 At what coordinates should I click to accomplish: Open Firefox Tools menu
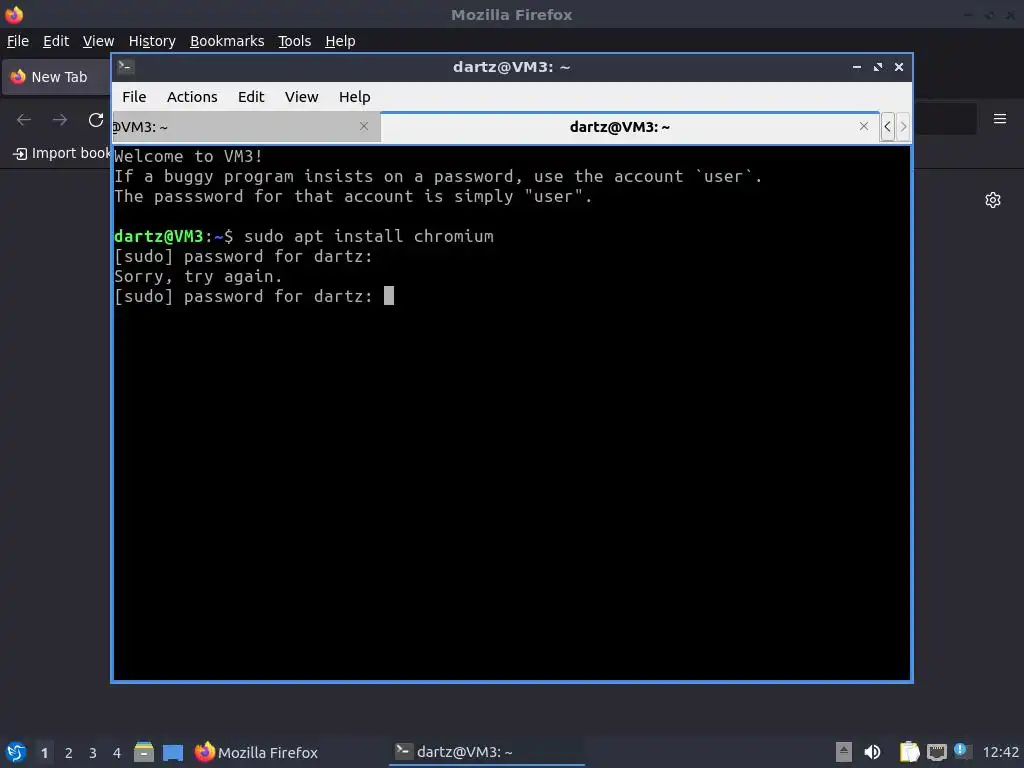(295, 41)
